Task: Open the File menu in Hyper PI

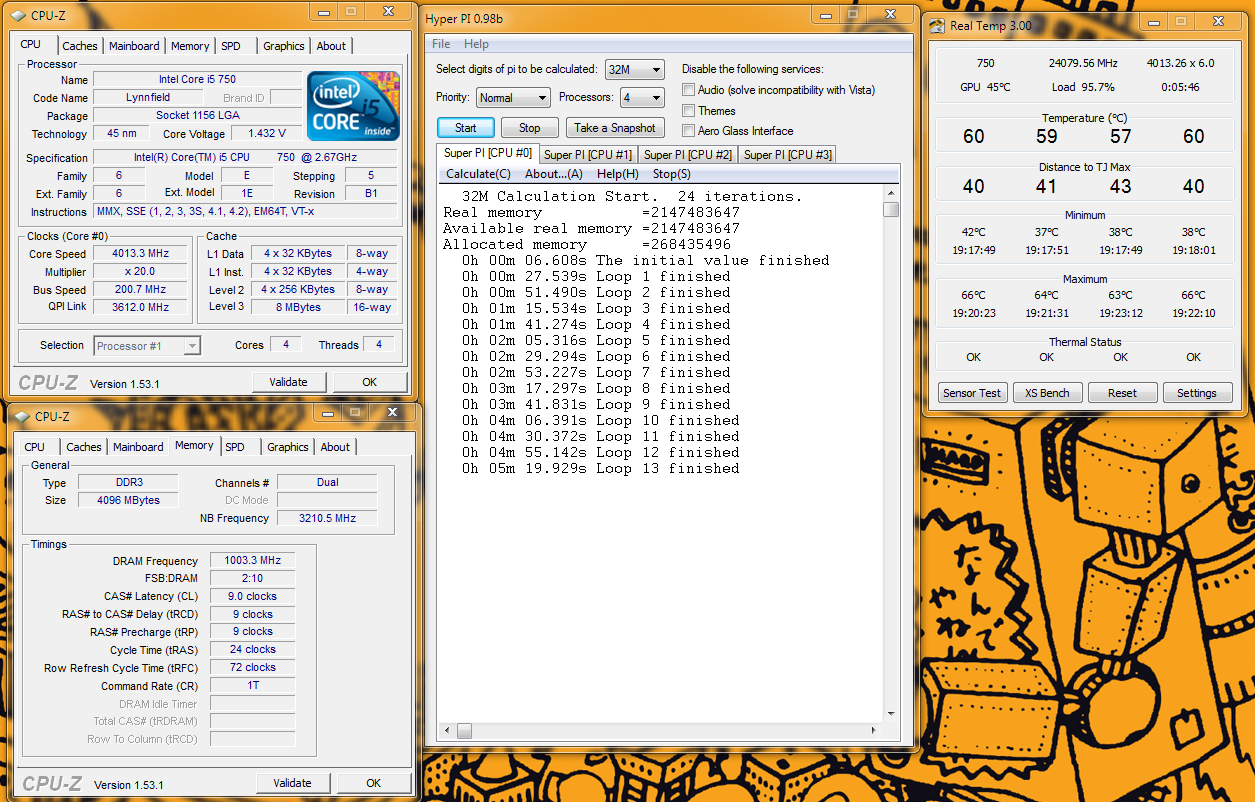Action: point(441,44)
